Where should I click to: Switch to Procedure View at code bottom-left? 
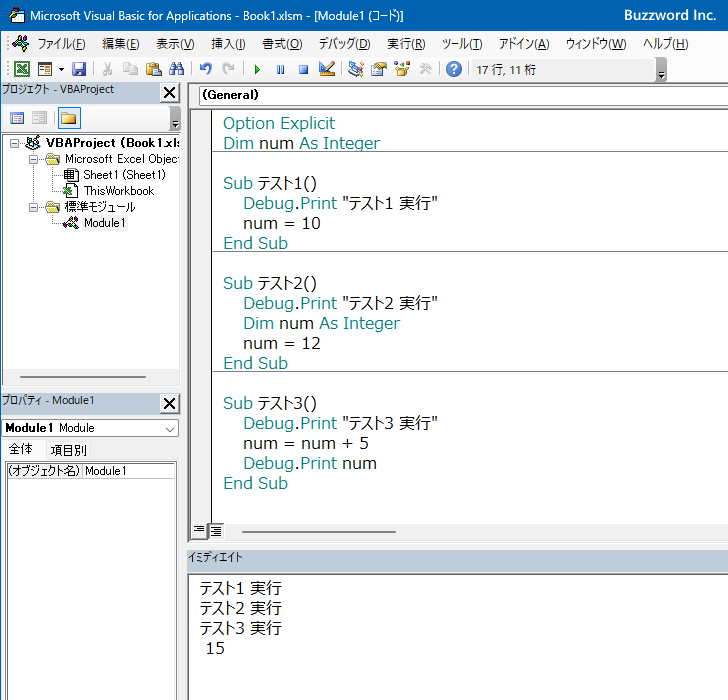(x=199, y=530)
